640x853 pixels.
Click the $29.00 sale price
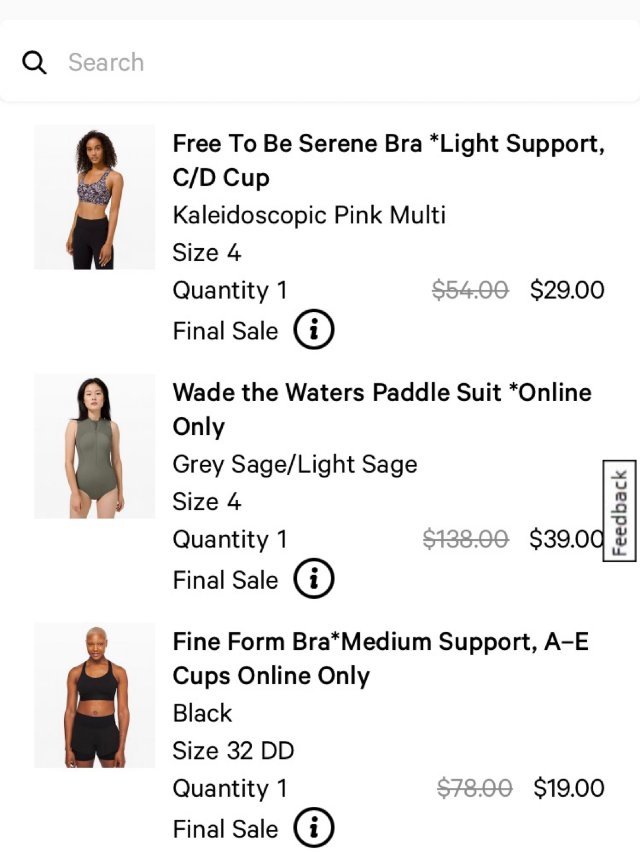pos(567,290)
